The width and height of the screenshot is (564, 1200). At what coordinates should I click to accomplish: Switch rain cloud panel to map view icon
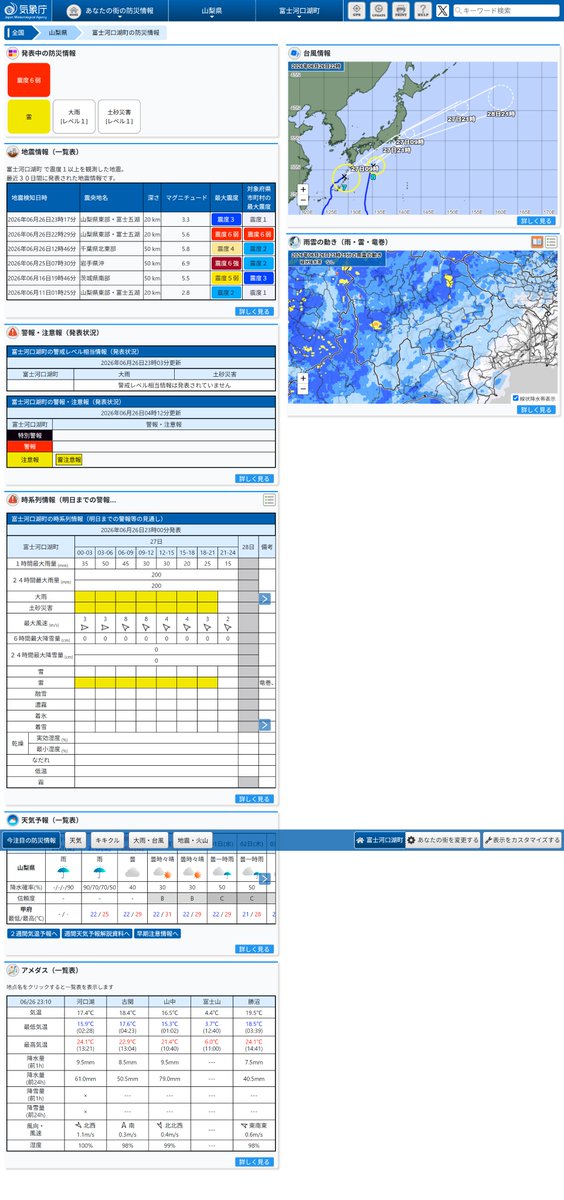click(537, 242)
